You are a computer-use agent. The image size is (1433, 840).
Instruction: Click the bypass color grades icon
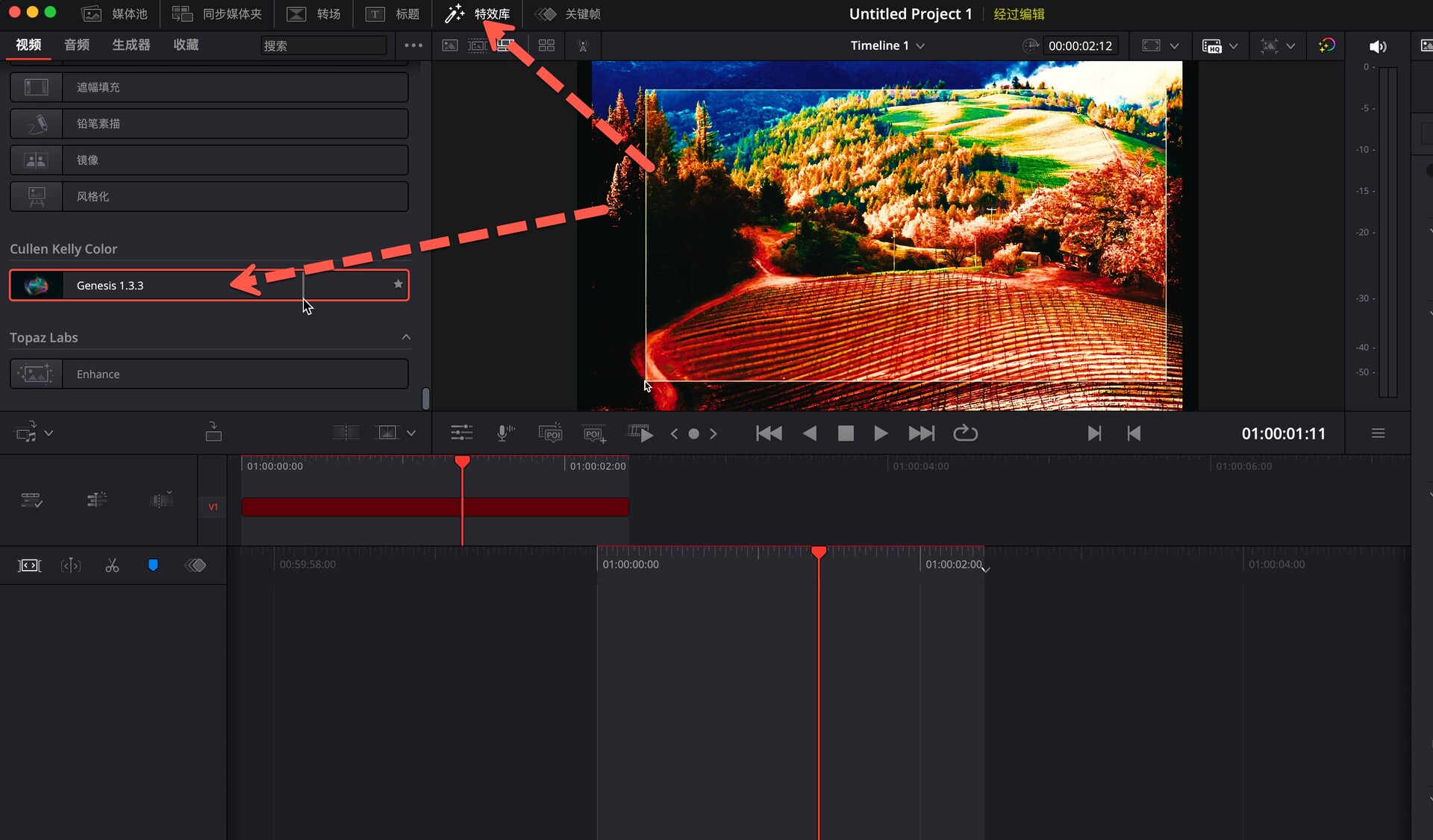coord(1326,46)
